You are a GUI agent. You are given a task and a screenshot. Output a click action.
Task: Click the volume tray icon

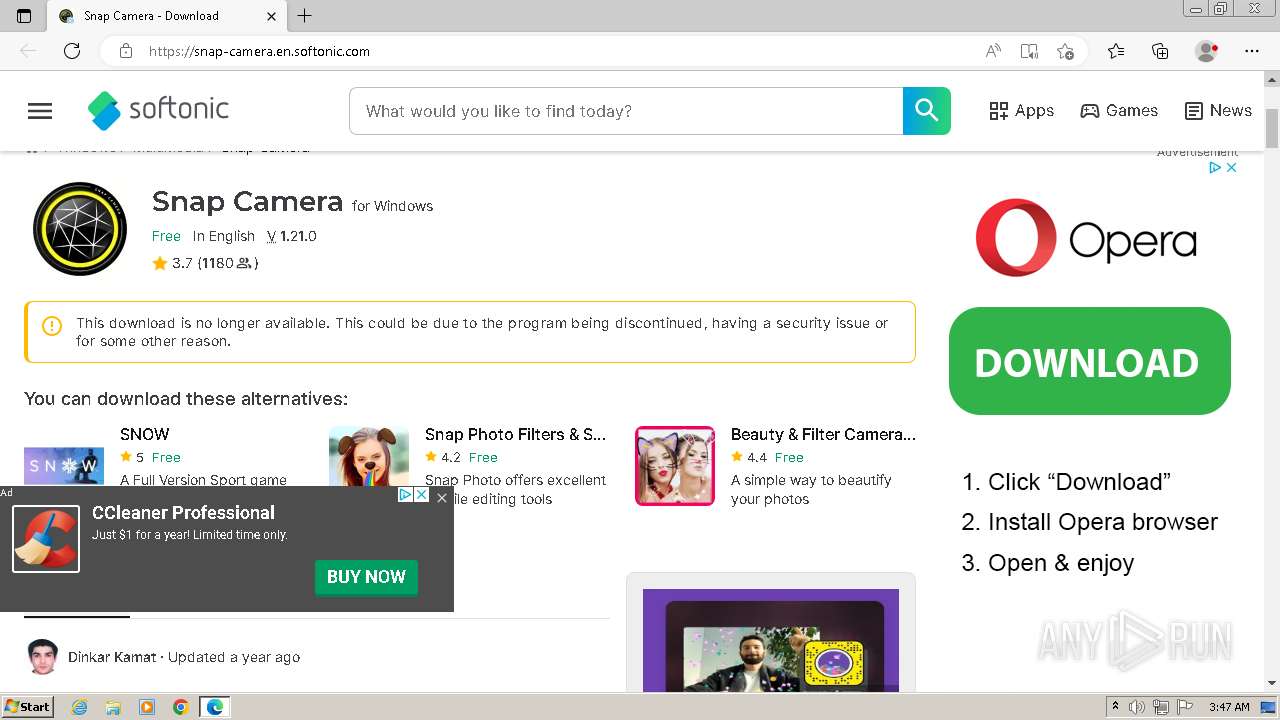point(1137,707)
